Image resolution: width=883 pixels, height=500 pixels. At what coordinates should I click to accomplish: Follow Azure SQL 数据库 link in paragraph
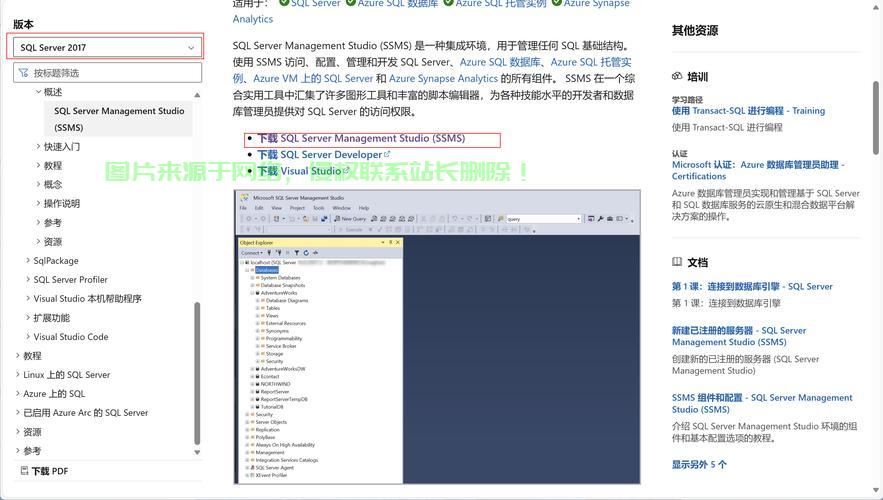coord(500,62)
